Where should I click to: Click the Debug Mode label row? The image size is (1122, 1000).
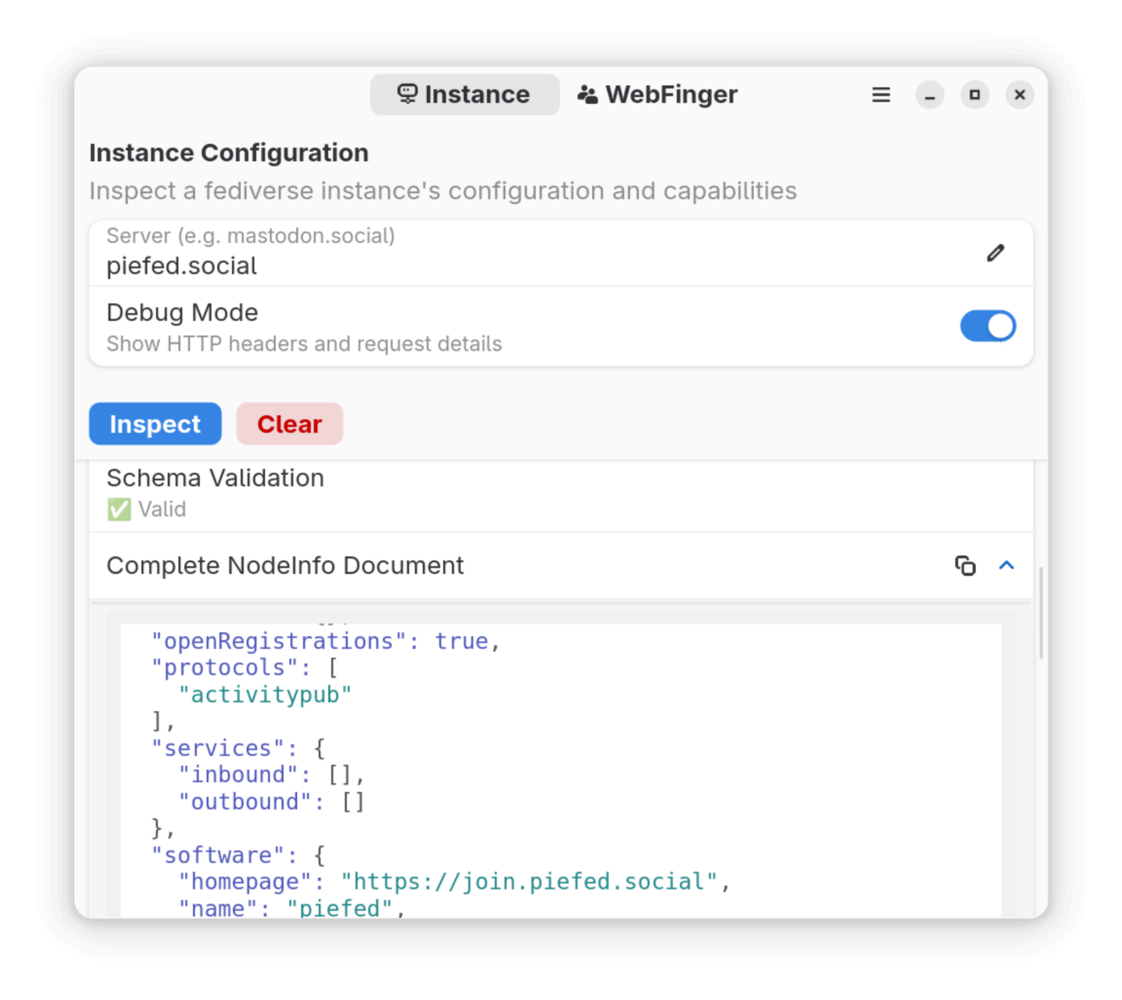(x=561, y=327)
